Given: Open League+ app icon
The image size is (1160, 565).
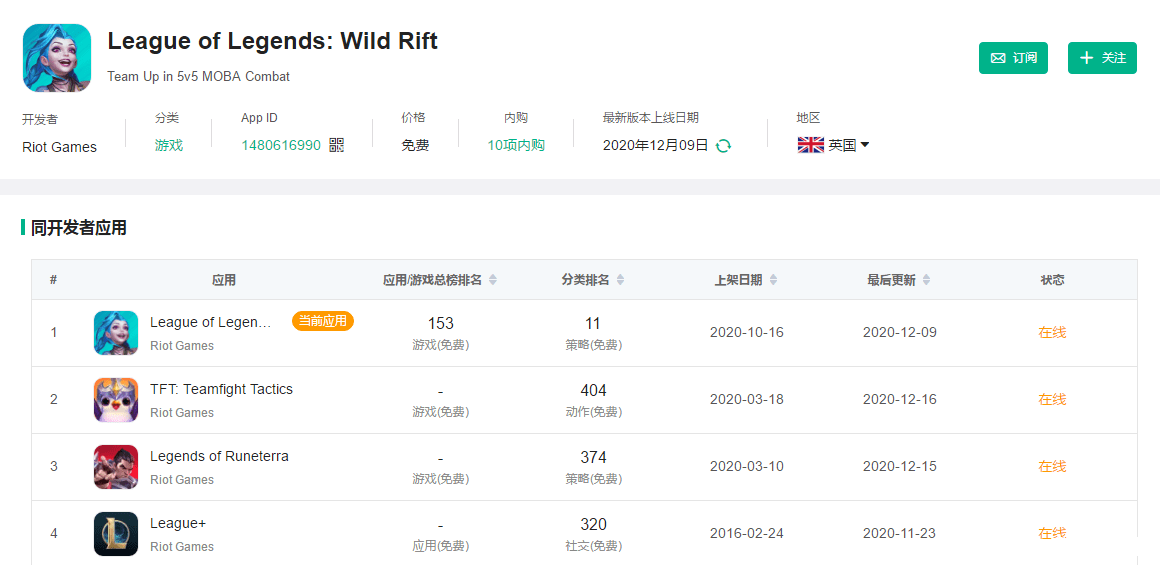Looking at the screenshot, I should (x=116, y=534).
